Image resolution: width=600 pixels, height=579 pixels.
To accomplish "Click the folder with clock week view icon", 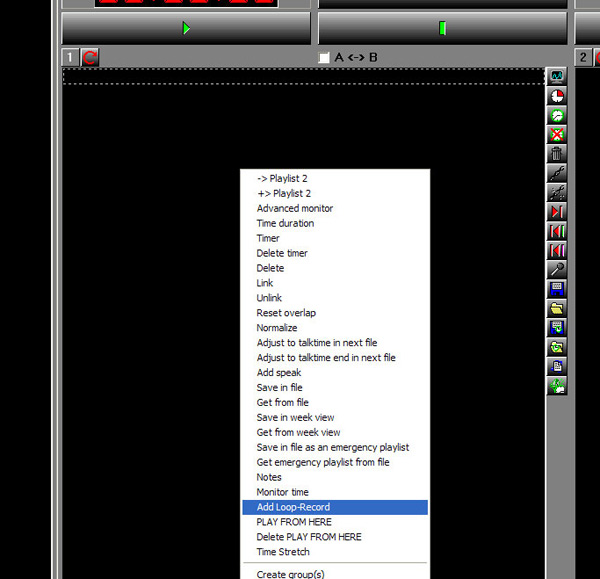I will pyautogui.click(x=557, y=347).
